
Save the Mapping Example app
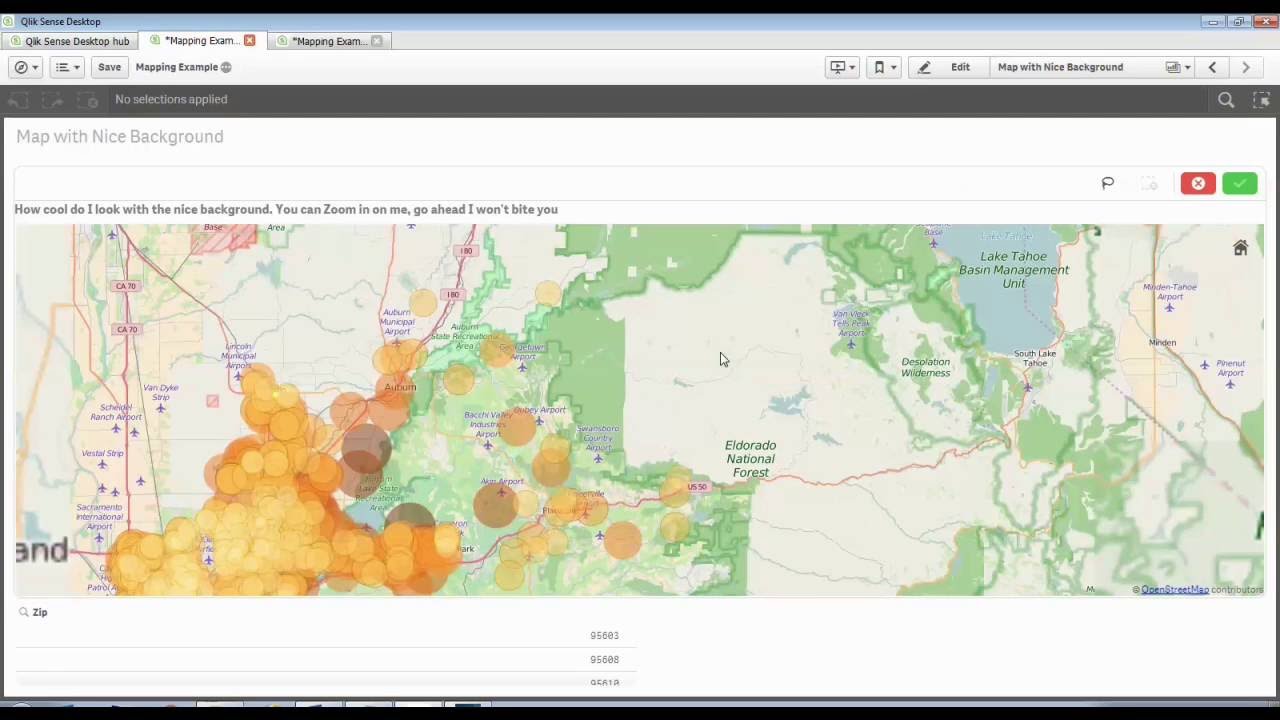(x=109, y=67)
